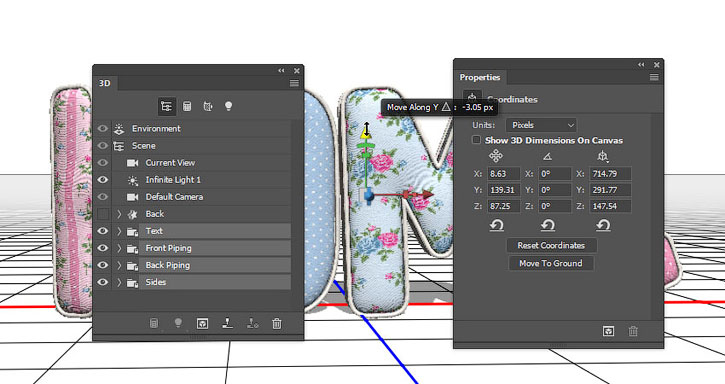This screenshot has width=725, height=384.
Task: Enable Show 3D Dimensions On Canvas
Action: point(476,140)
